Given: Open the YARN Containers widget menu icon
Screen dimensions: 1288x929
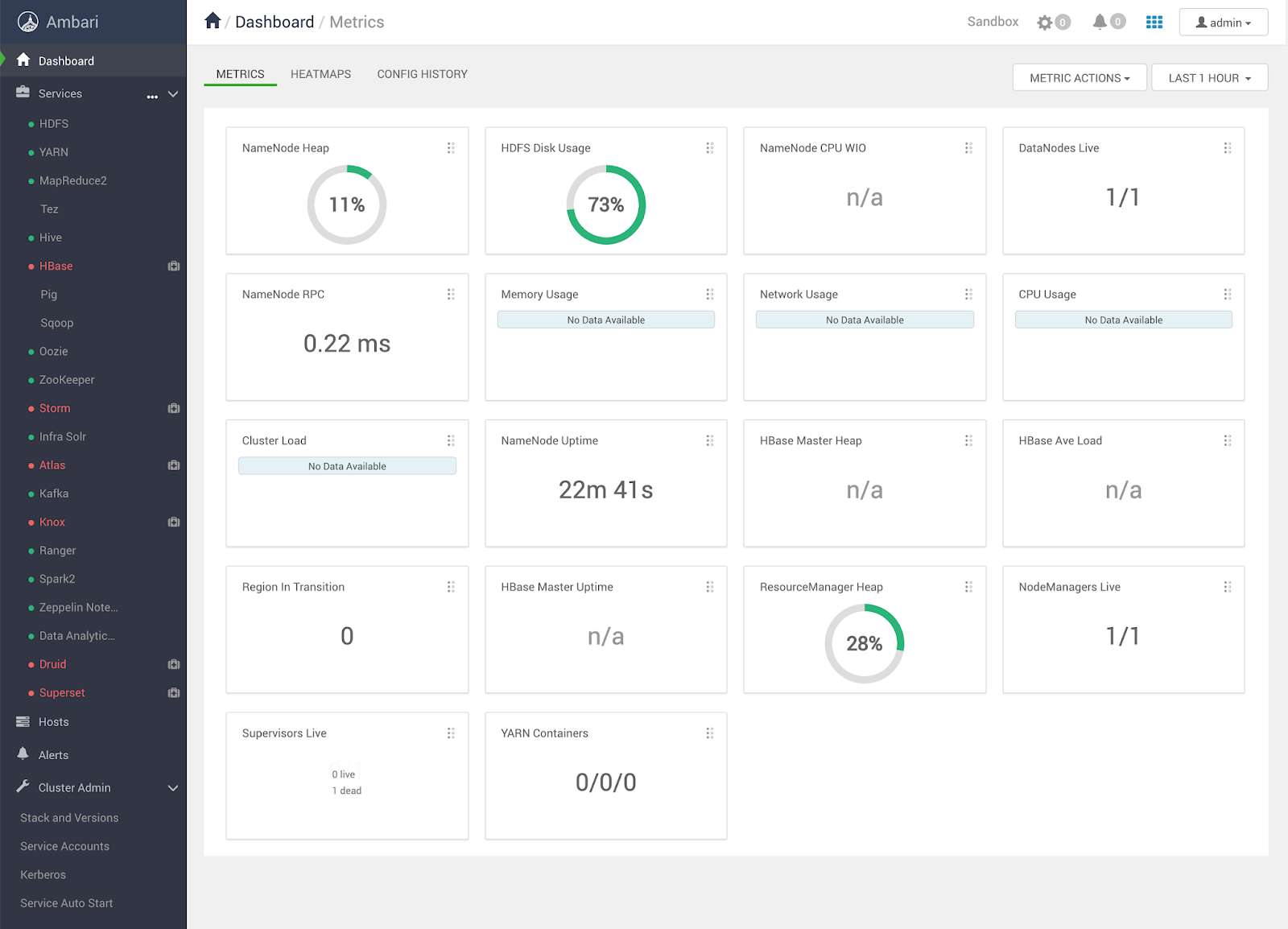Looking at the screenshot, I should coord(710,733).
